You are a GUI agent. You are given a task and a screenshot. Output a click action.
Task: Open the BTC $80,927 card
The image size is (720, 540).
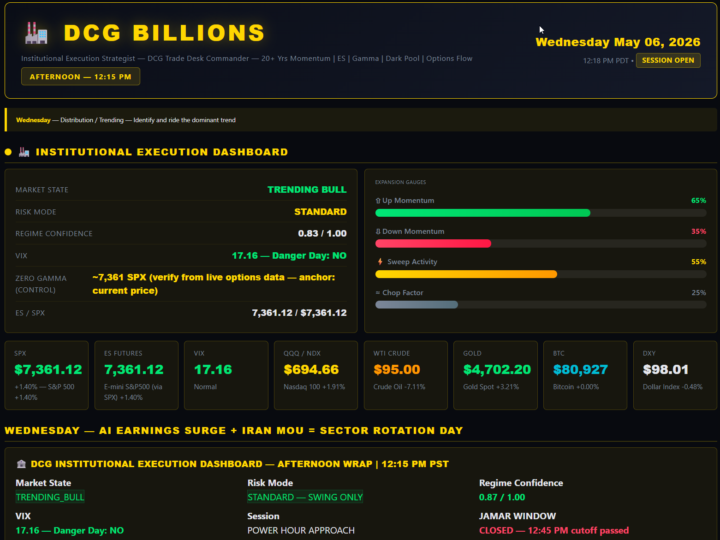coord(585,375)
